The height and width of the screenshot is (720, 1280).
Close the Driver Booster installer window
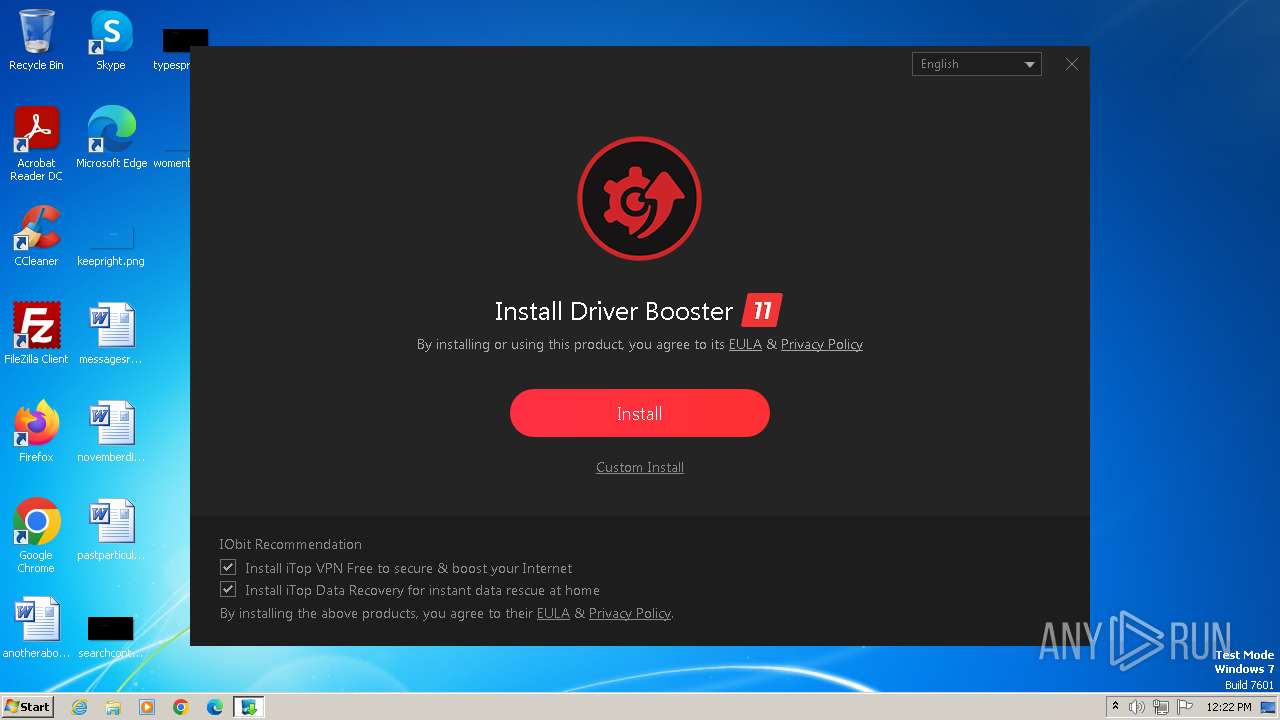[x=1072, y=64]
